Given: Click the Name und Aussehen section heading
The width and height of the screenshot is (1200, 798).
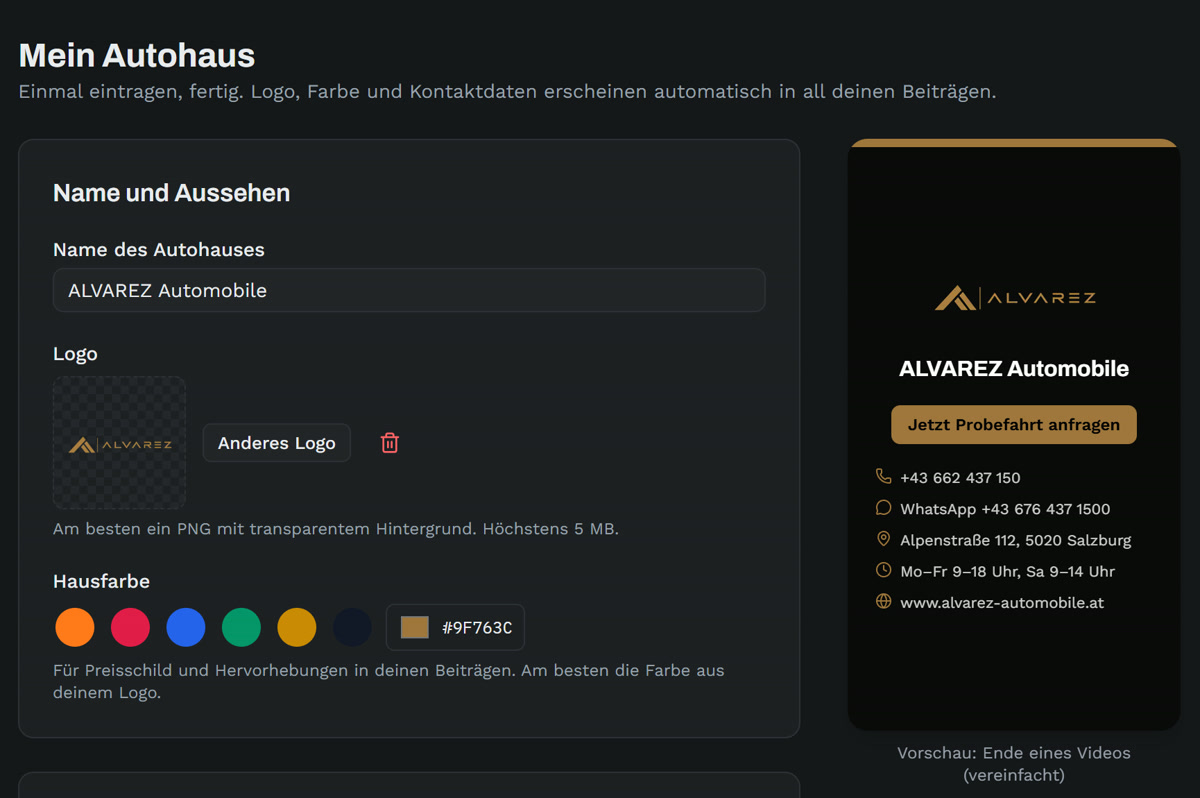Looking at the screenshot, I should (172, 193).
